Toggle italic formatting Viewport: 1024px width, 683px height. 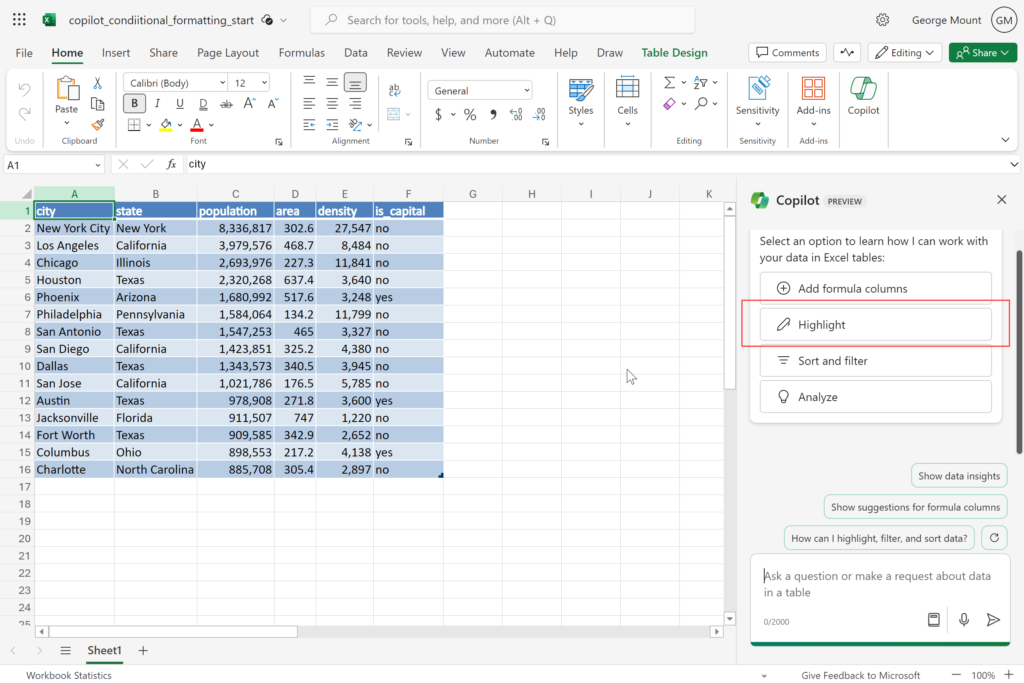coord(157,103)
